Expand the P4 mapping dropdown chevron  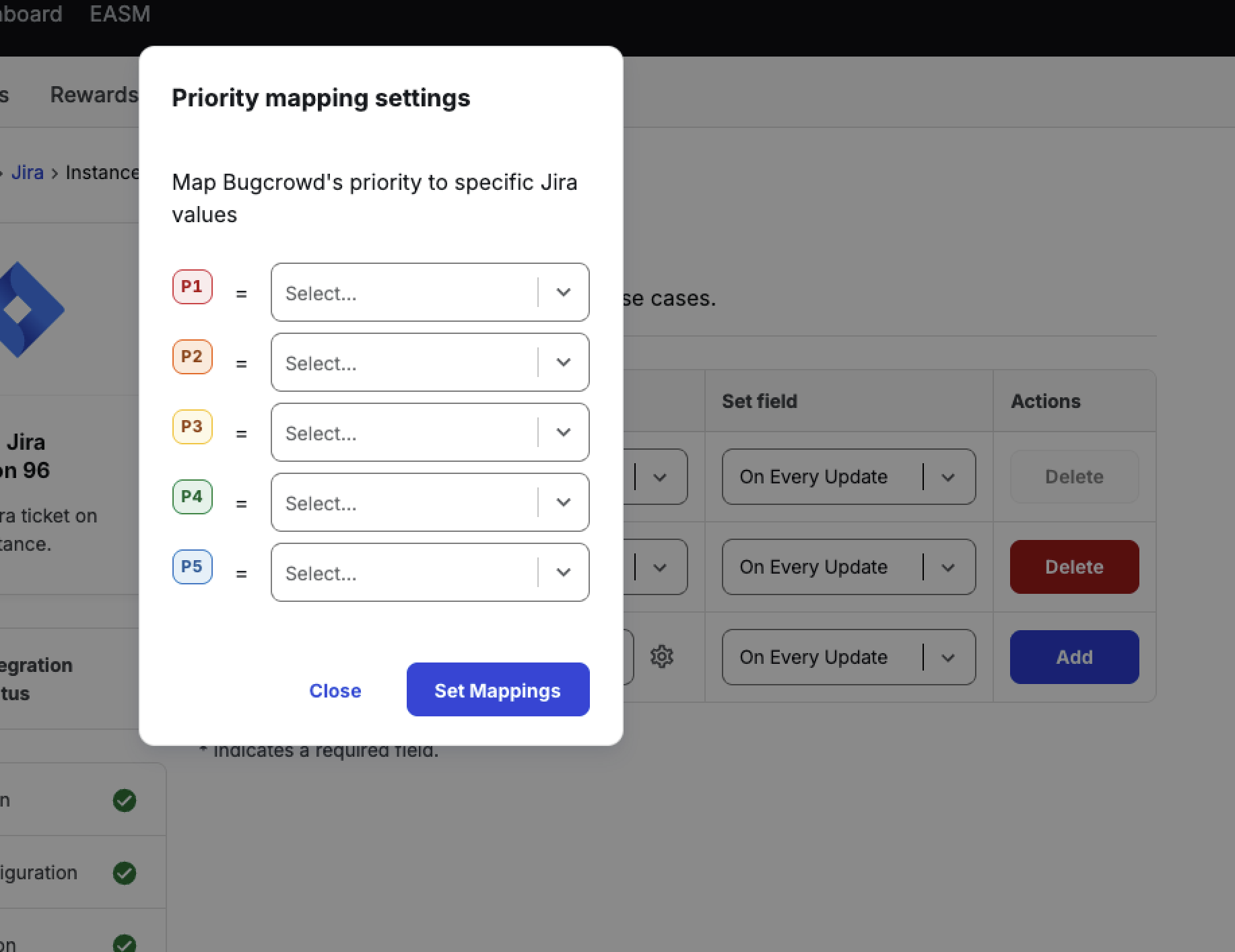pyautogui.click(x=564, y=503)
